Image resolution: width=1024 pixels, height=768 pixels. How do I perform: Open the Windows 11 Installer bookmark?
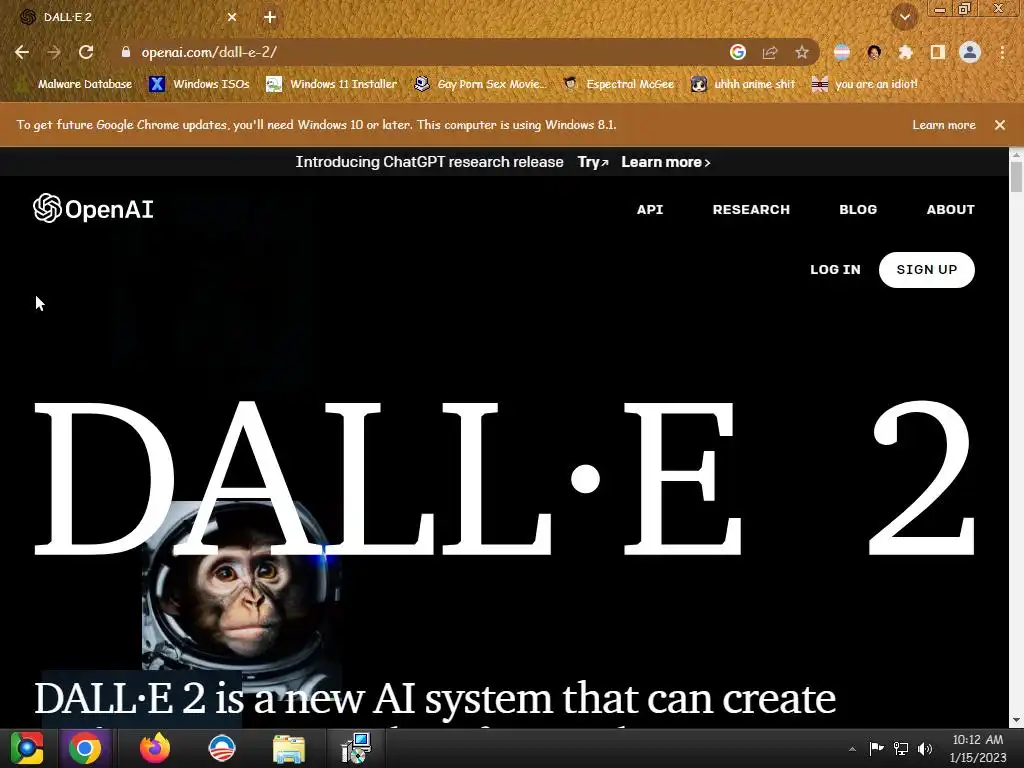click(x=332, y=84)
